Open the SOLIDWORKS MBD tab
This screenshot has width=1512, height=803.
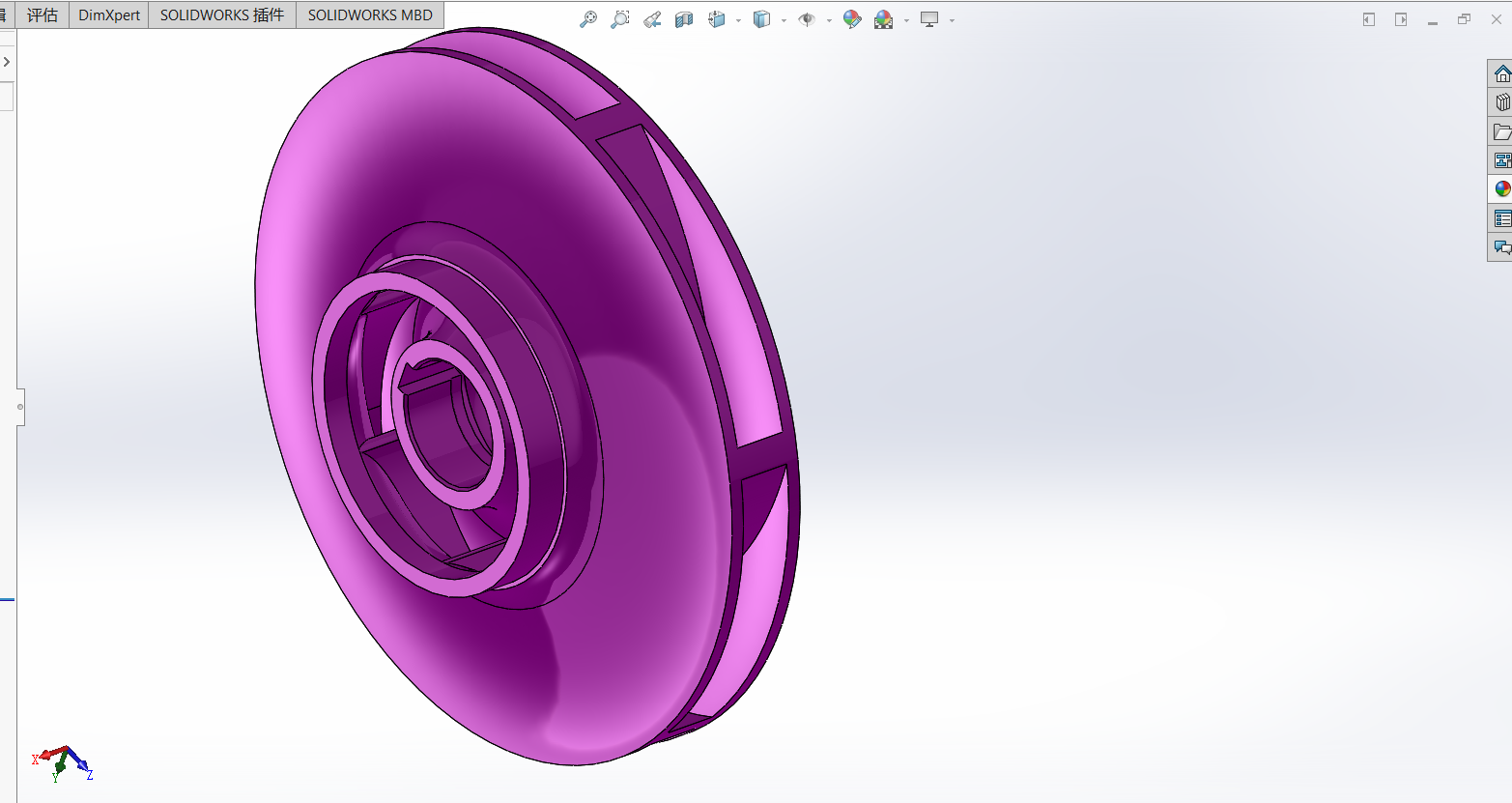coord(370,14)
